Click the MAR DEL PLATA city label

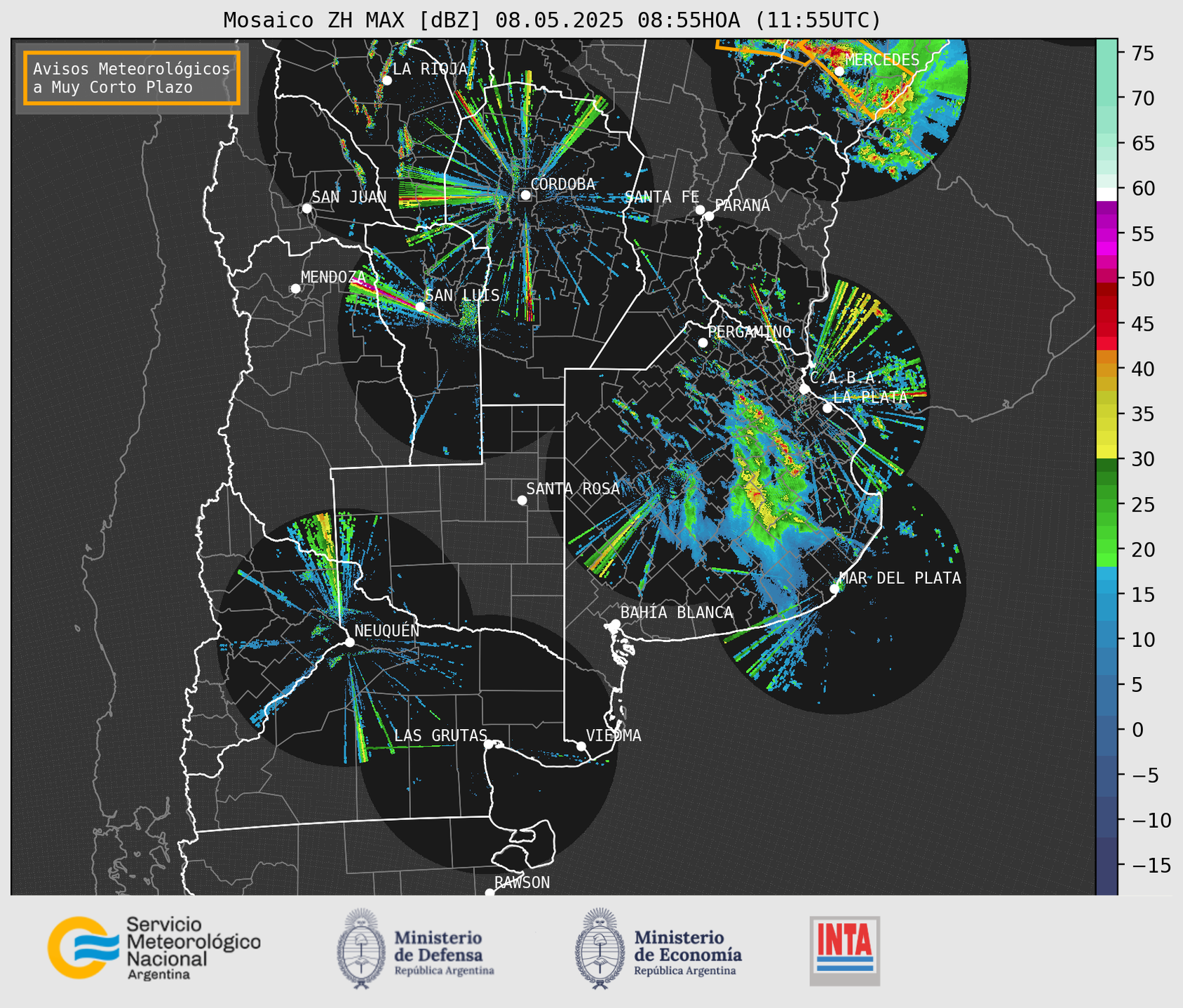point(900,578)
